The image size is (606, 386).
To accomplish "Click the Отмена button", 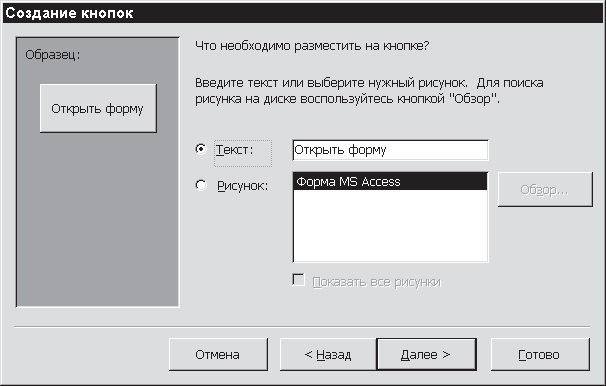I will pos(218,354).
